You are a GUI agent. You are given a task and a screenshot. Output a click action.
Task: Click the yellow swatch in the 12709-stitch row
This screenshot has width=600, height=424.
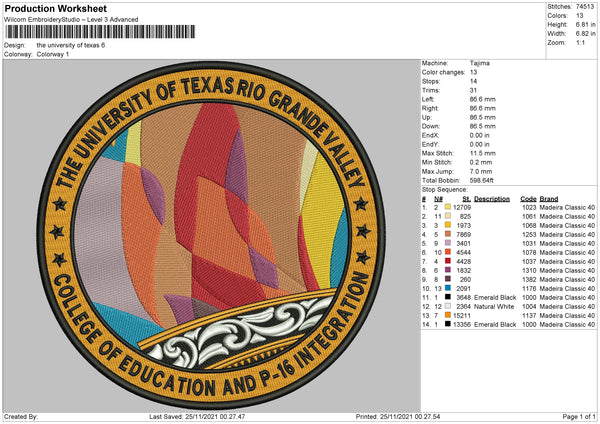(448, 207)
